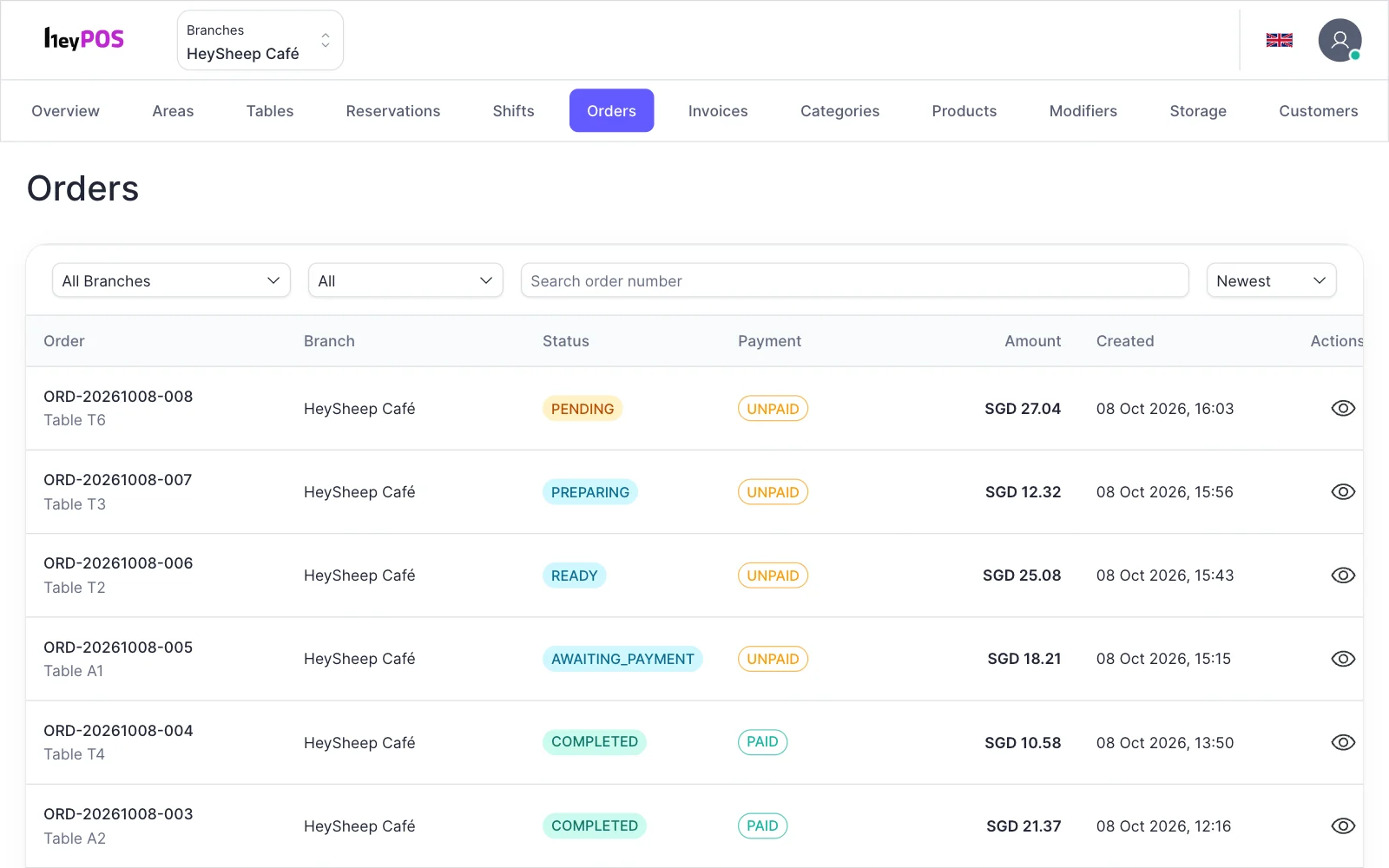Click created time 08 Oct 2026, 12:16
The image size is (1389, 868).
1163,826
